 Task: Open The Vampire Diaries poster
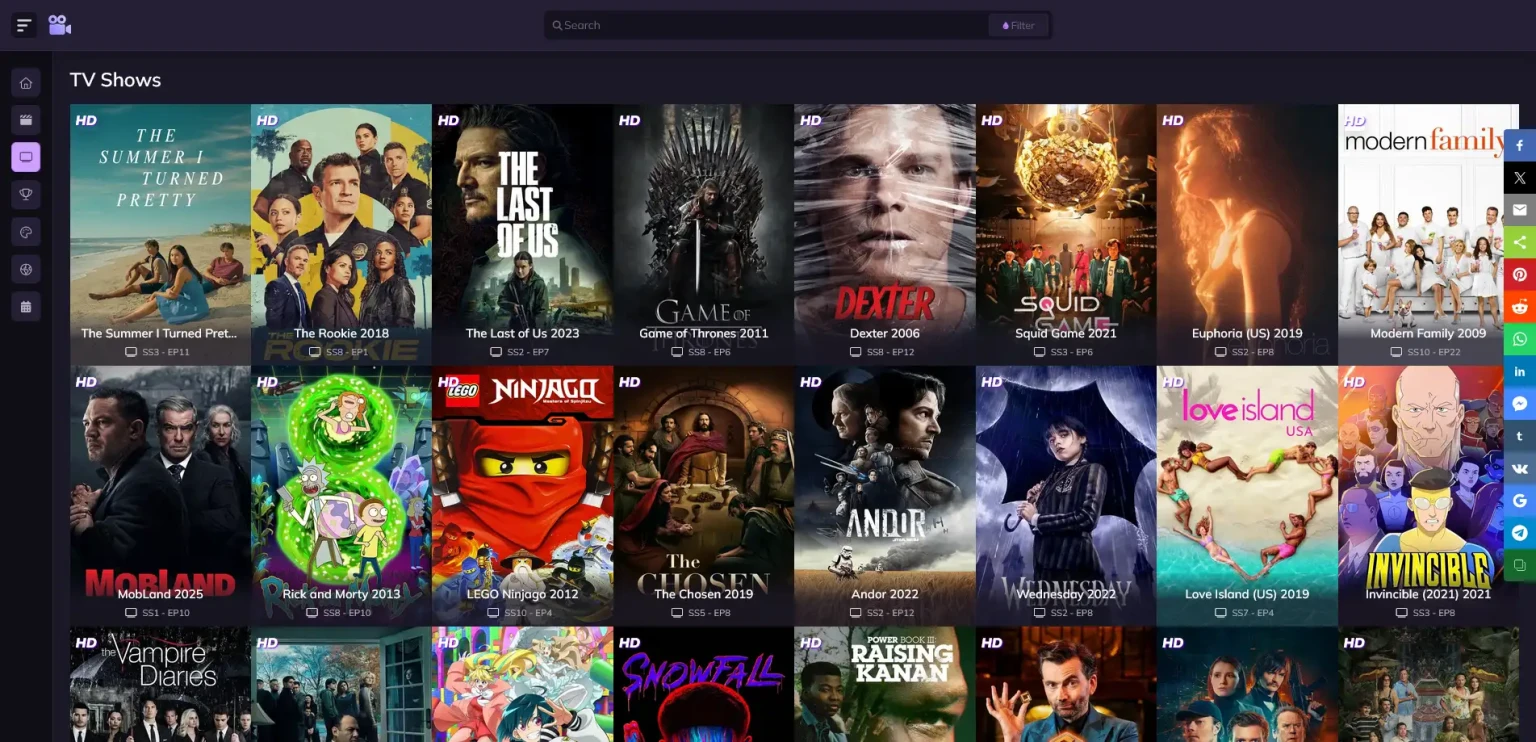pyautogui.click(x=160, y=684)
